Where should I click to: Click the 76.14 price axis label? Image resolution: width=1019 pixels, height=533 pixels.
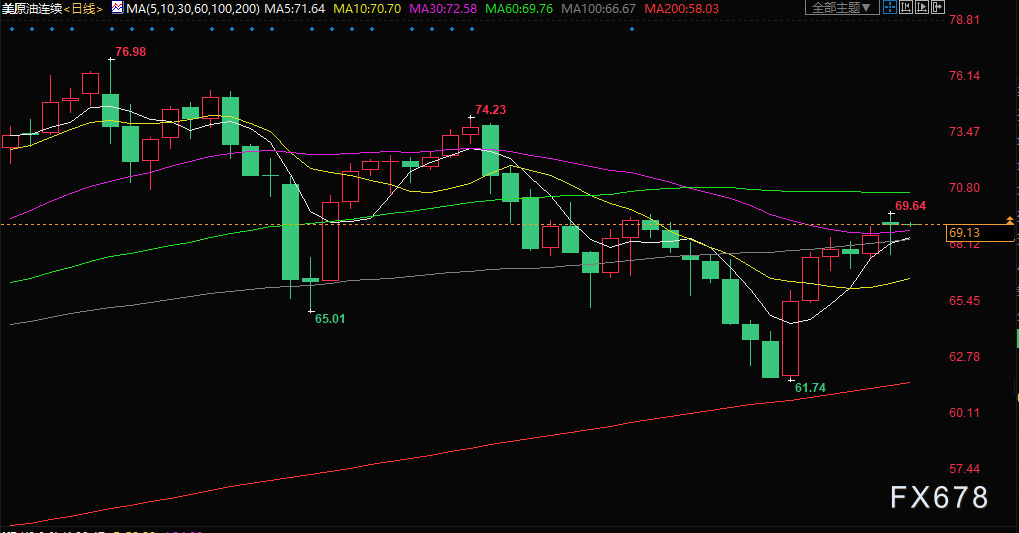coord(964,75)
